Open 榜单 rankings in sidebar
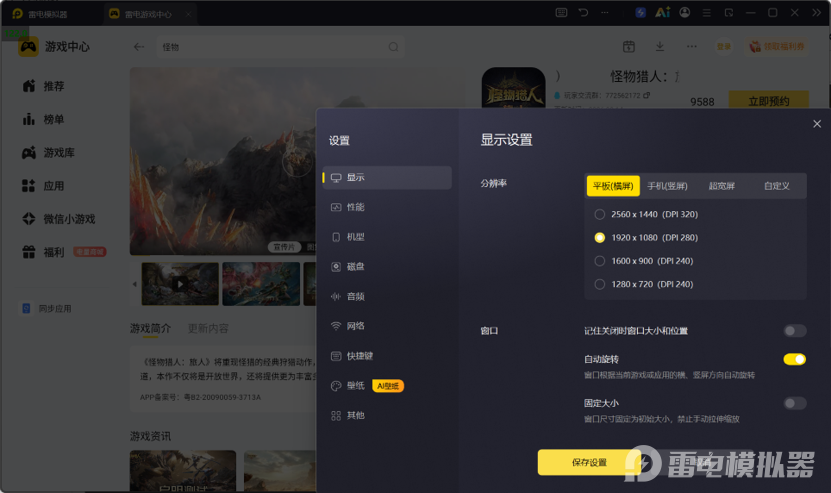Viewport: 831px width, 493px height. click(x=43, y=119)
